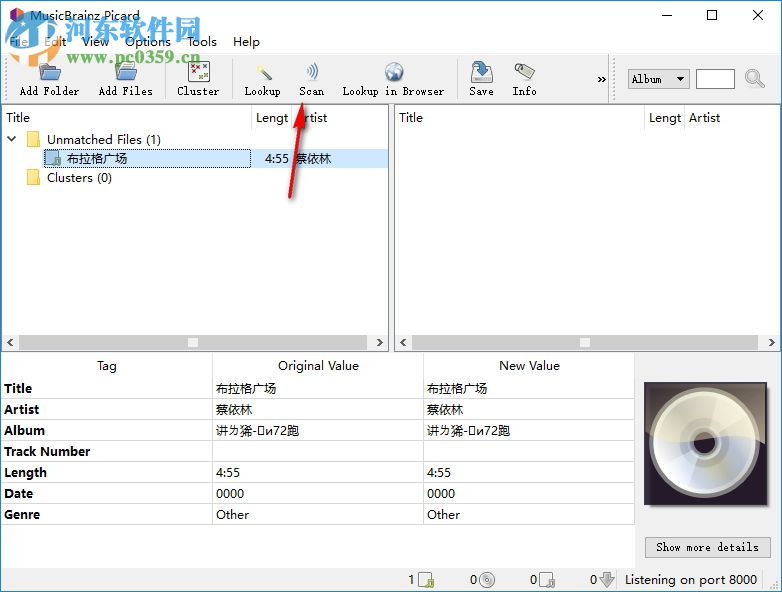Click the Length tag row label

coord(25,472)
